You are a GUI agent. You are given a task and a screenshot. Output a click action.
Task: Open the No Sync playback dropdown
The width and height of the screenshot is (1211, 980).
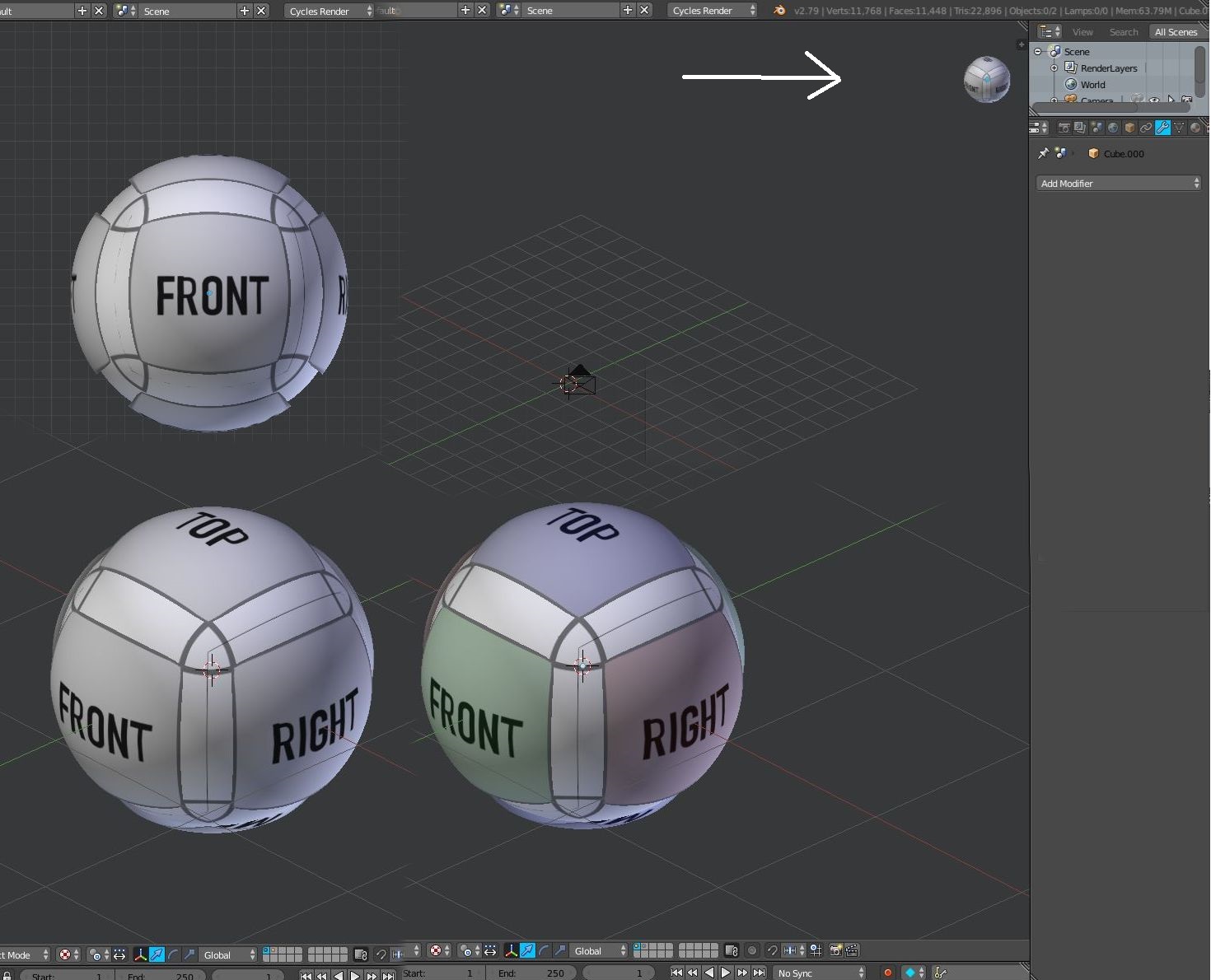pyautogui.click(x=820, y=973)
